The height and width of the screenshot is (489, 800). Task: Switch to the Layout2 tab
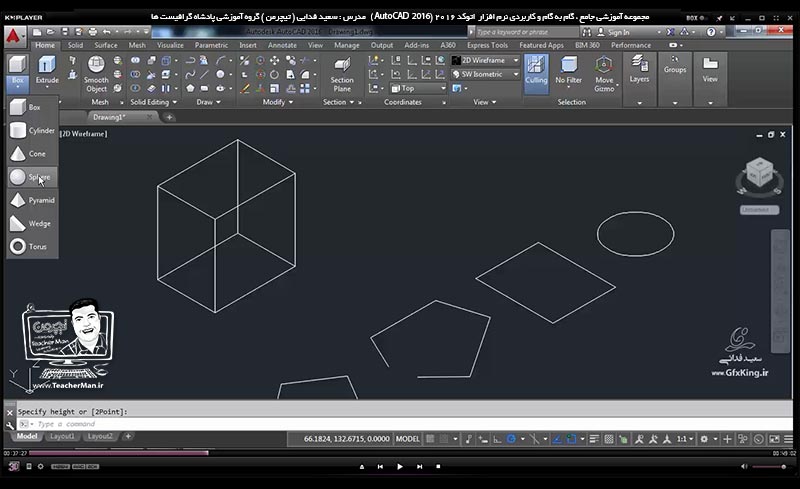(99, 436)
